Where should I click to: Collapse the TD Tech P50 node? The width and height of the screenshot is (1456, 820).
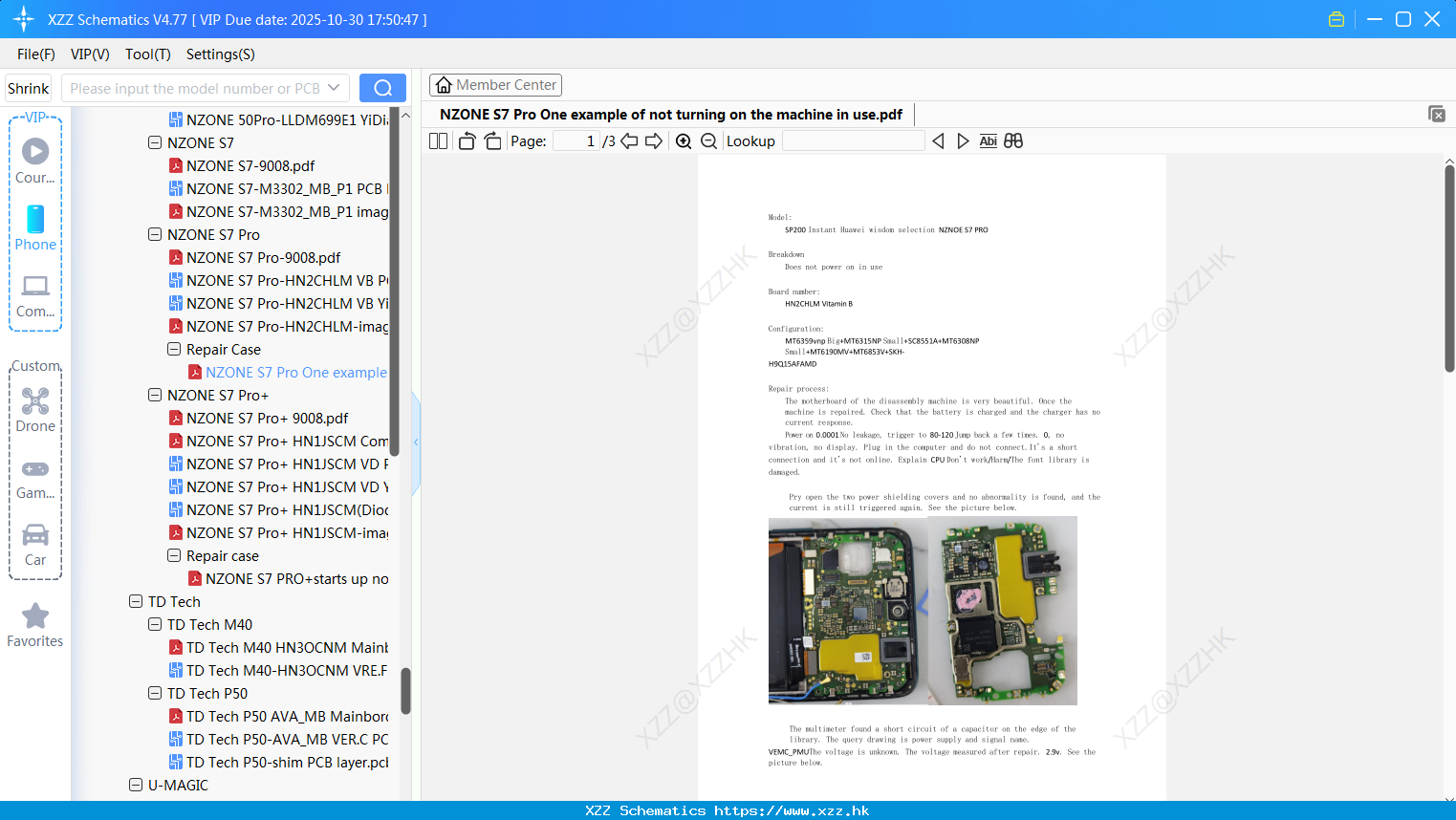[155, 693]
